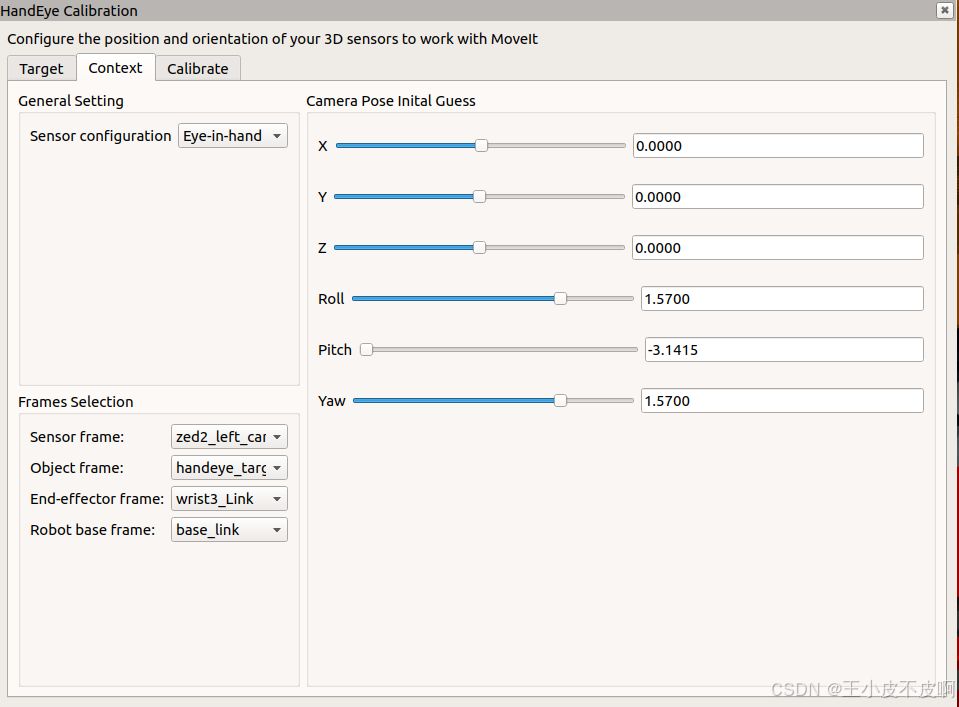Click the Yaw slider label
The image size is (959, 707).
(x=331, y=401)
